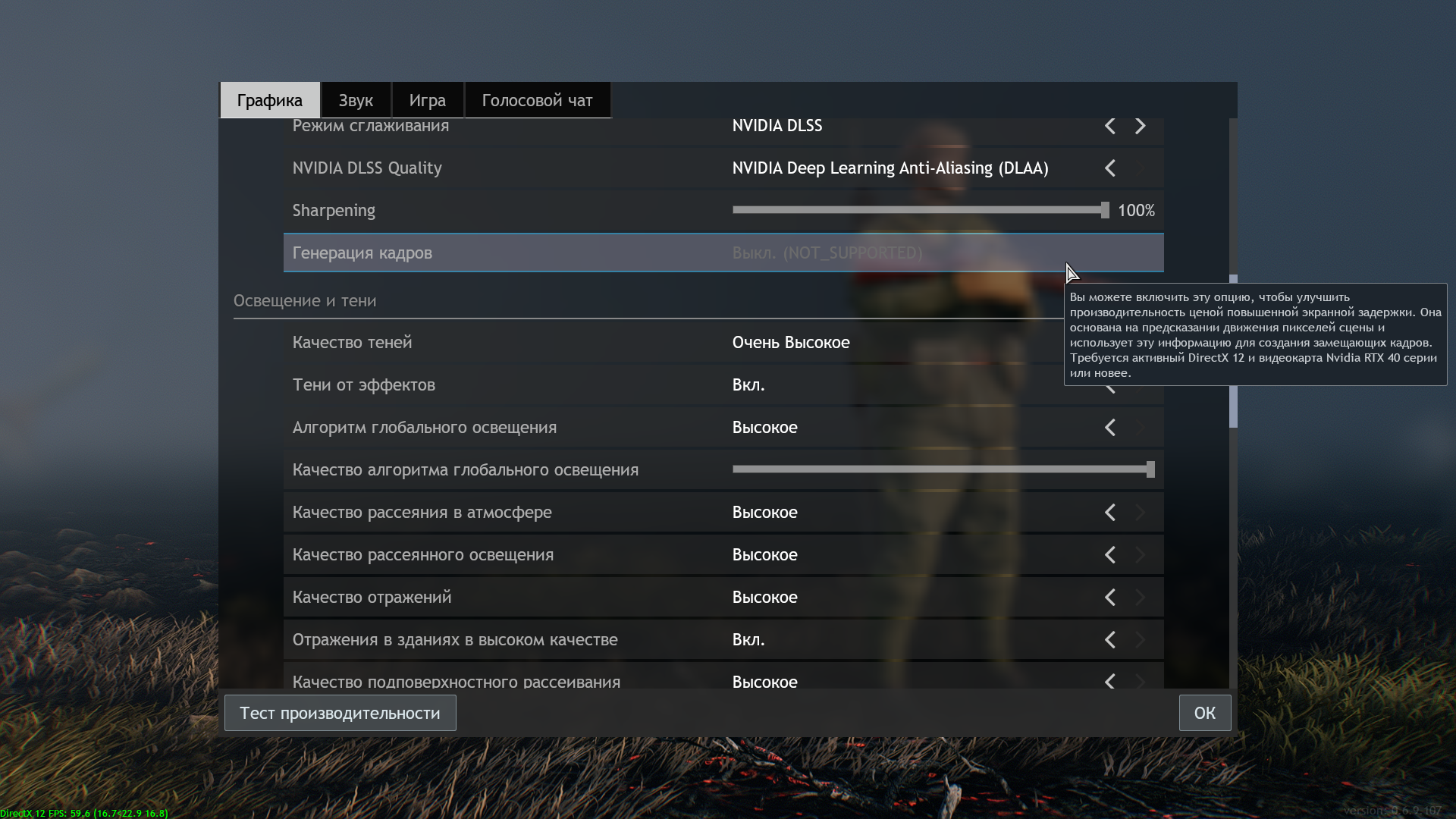Click next arrow for Отражения в зданиях
Screen dimensions: 1456x819
(x=1141, y=640)
